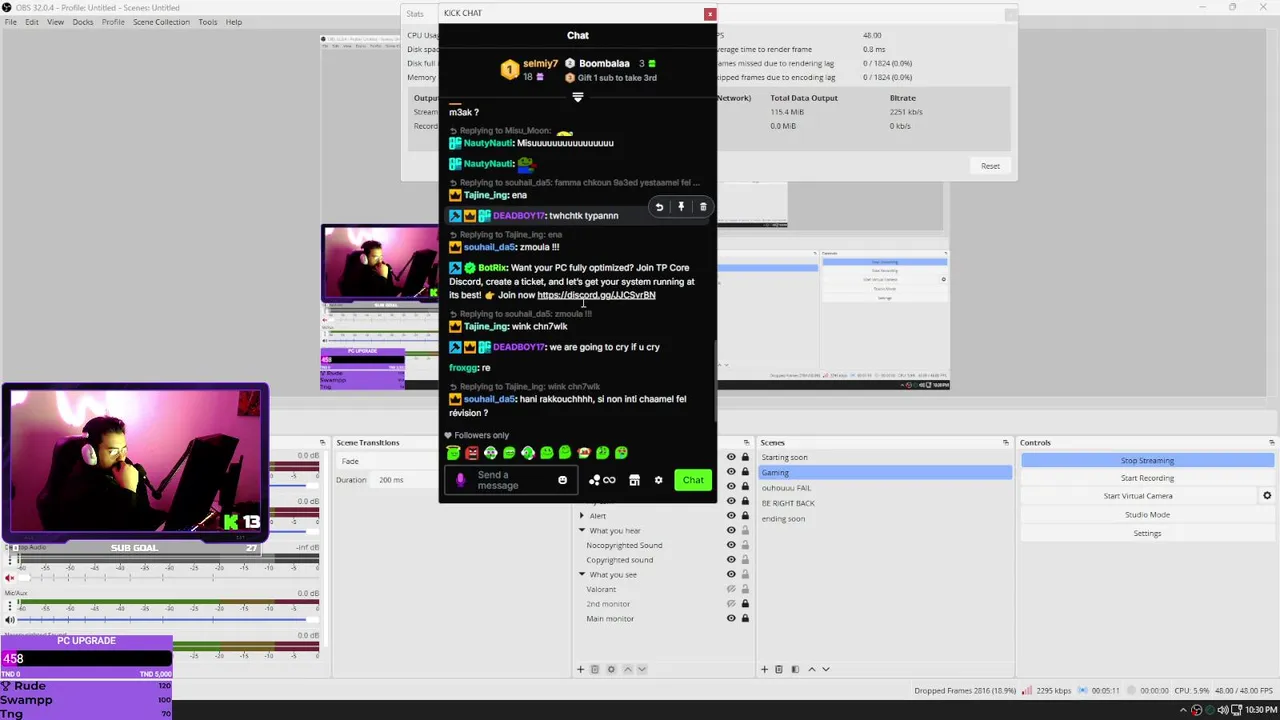Pin DEADBOY17's twhchtk message
This screenshot has height=720, width=1280.
click(681, 207)
